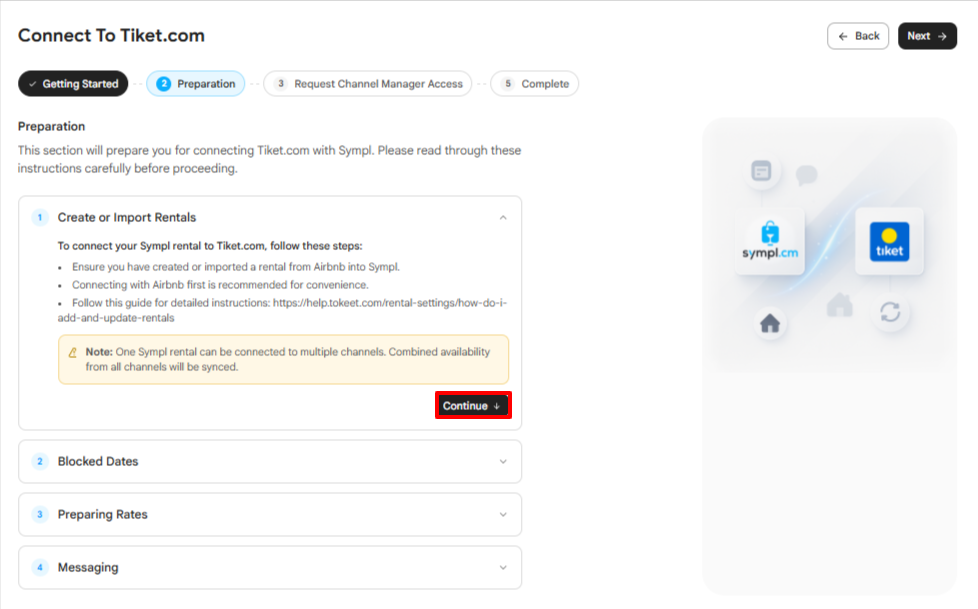The image size is (978, 609).
Task: Click the Preparing Rates title text
Action: pos(103,515)
